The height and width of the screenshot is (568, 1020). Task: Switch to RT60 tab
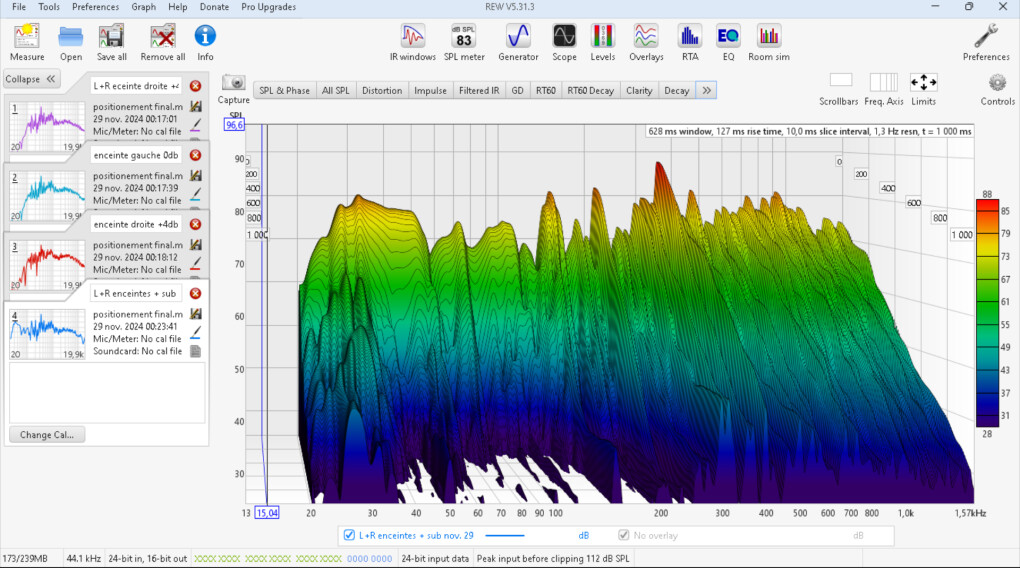546,90
